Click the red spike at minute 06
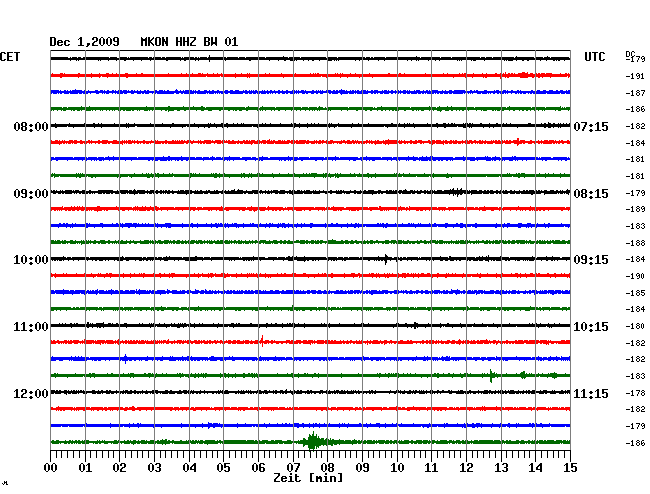 tap(262, 341)
